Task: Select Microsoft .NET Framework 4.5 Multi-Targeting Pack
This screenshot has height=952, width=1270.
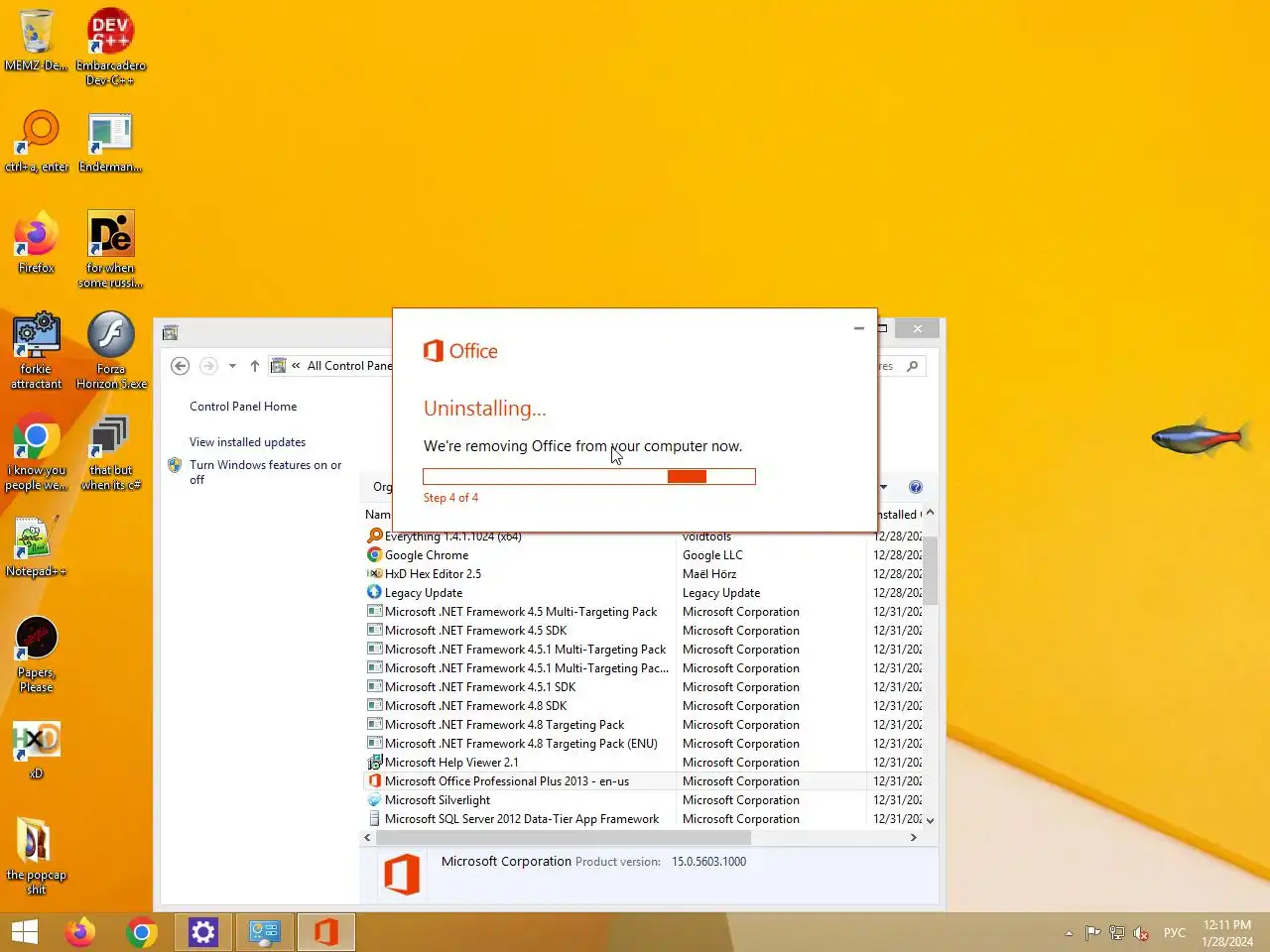Action: [x=520, y=612]
